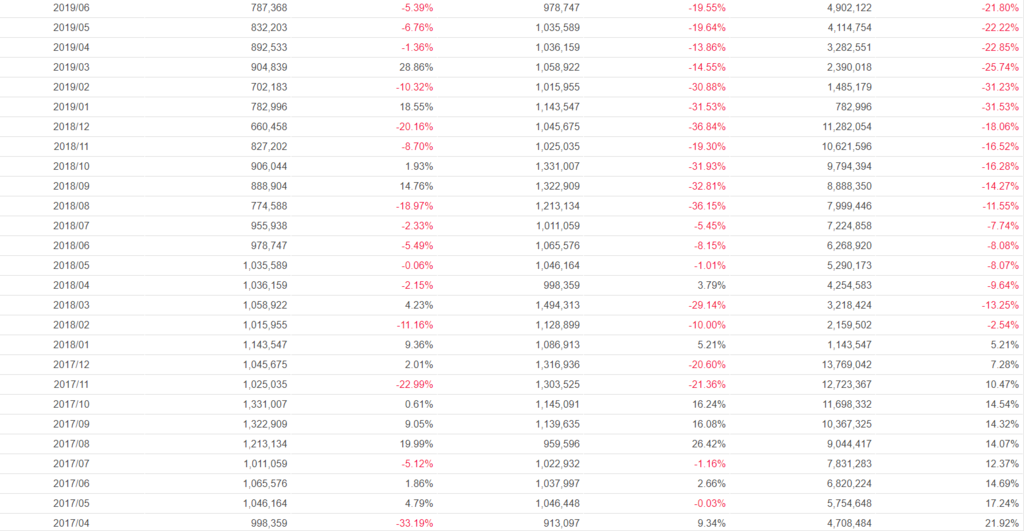This screenshot has height=531, width=1024.
Task: Select the 2018/12 month row label
Action: tap(71, 127)
